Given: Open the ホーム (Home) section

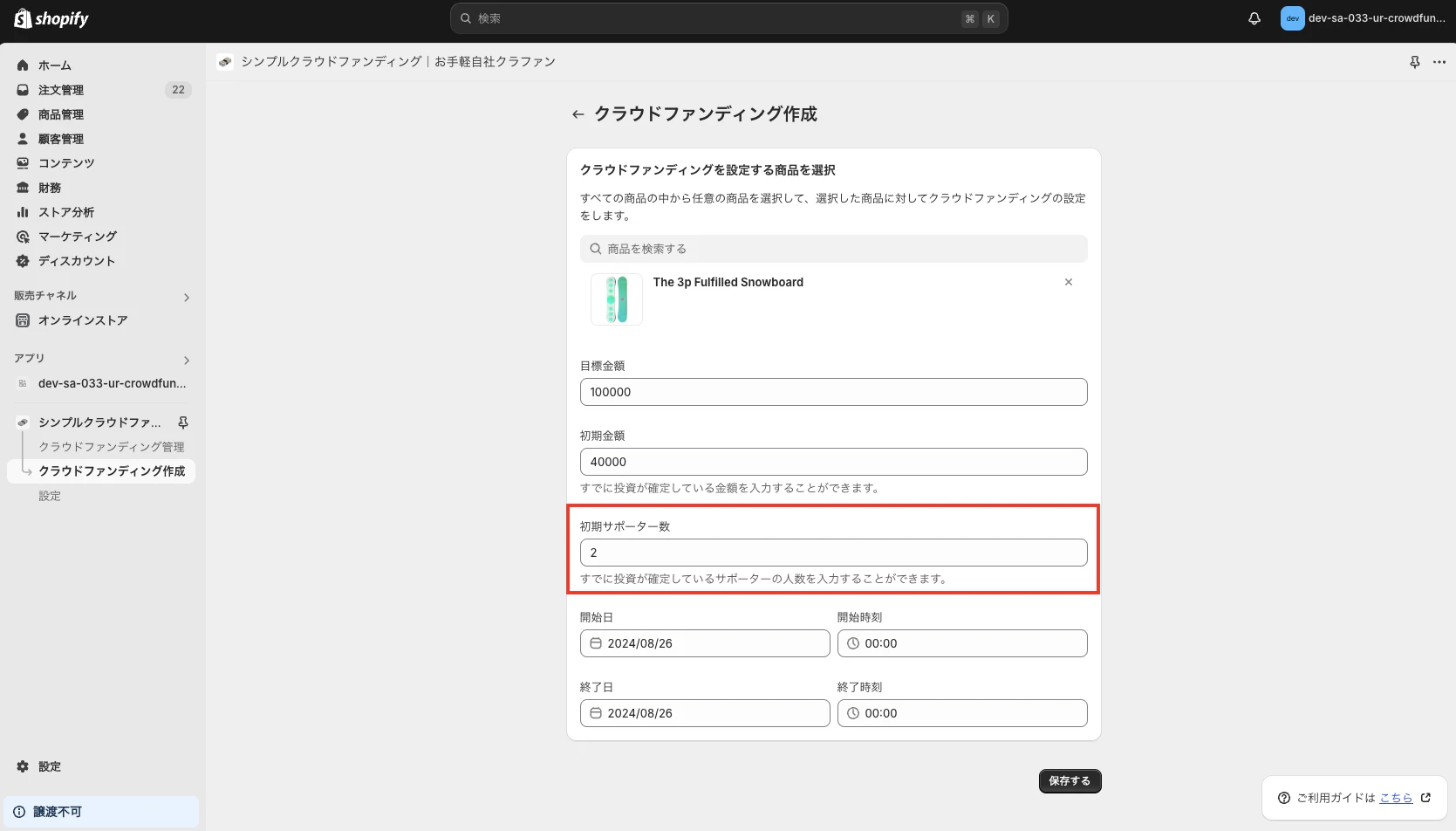Looking at the screenshot, I should click(54, 65).
